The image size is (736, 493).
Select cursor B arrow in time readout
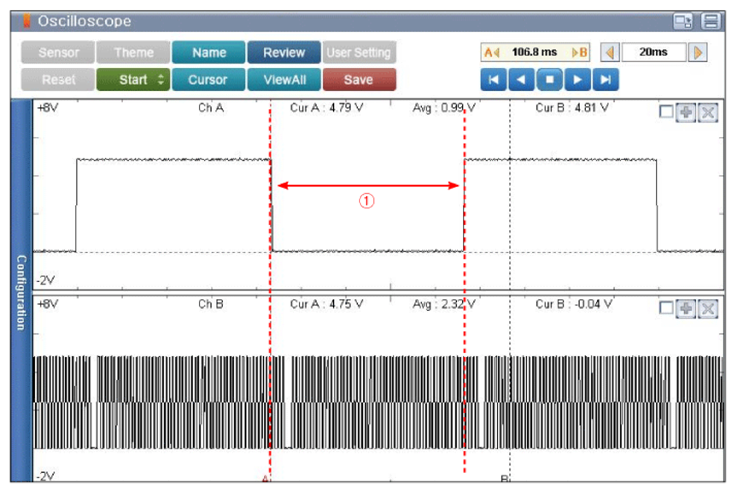click(x=580, y=52)
